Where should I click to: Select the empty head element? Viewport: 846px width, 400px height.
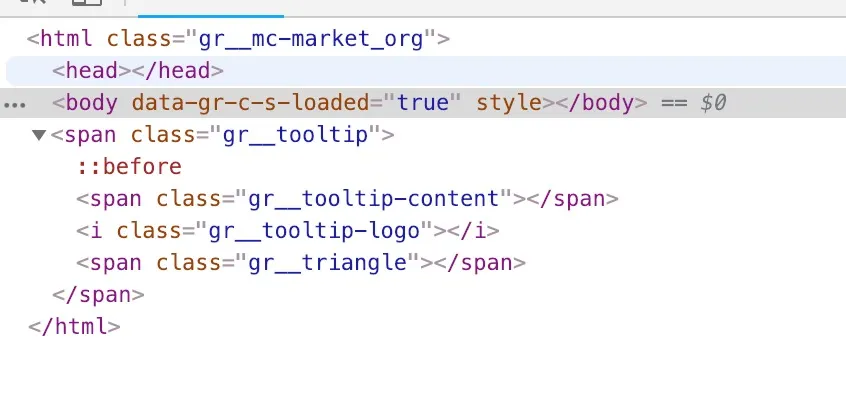click(x=138, y=71)
